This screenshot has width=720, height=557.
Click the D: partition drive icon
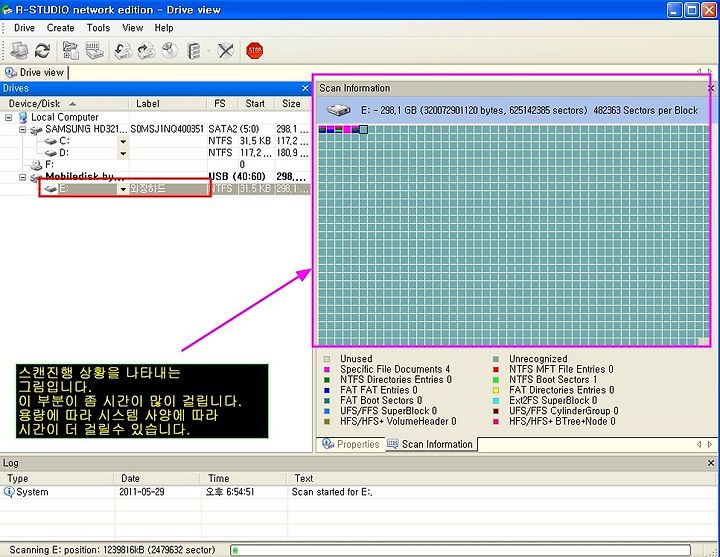tap(51, 153)
